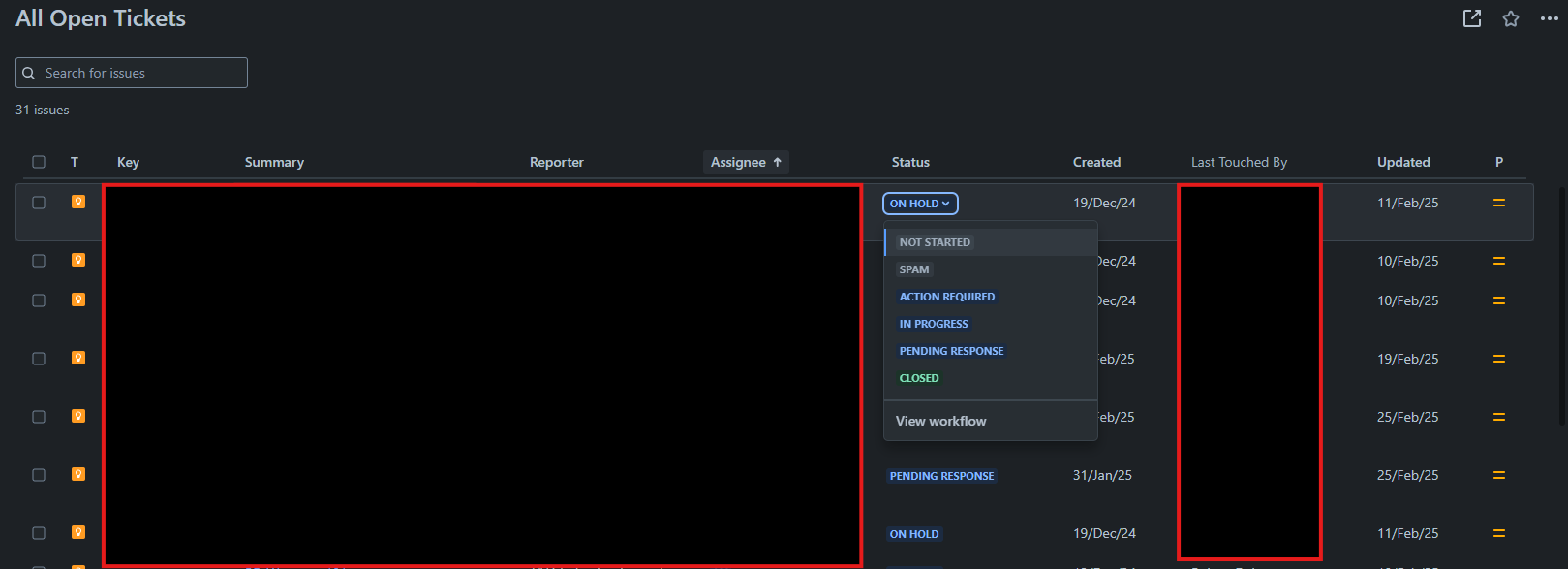Viewport: 1568px width, 569px height.
Task: Click the magnifier icon in the search box
Action: (29, 73)
